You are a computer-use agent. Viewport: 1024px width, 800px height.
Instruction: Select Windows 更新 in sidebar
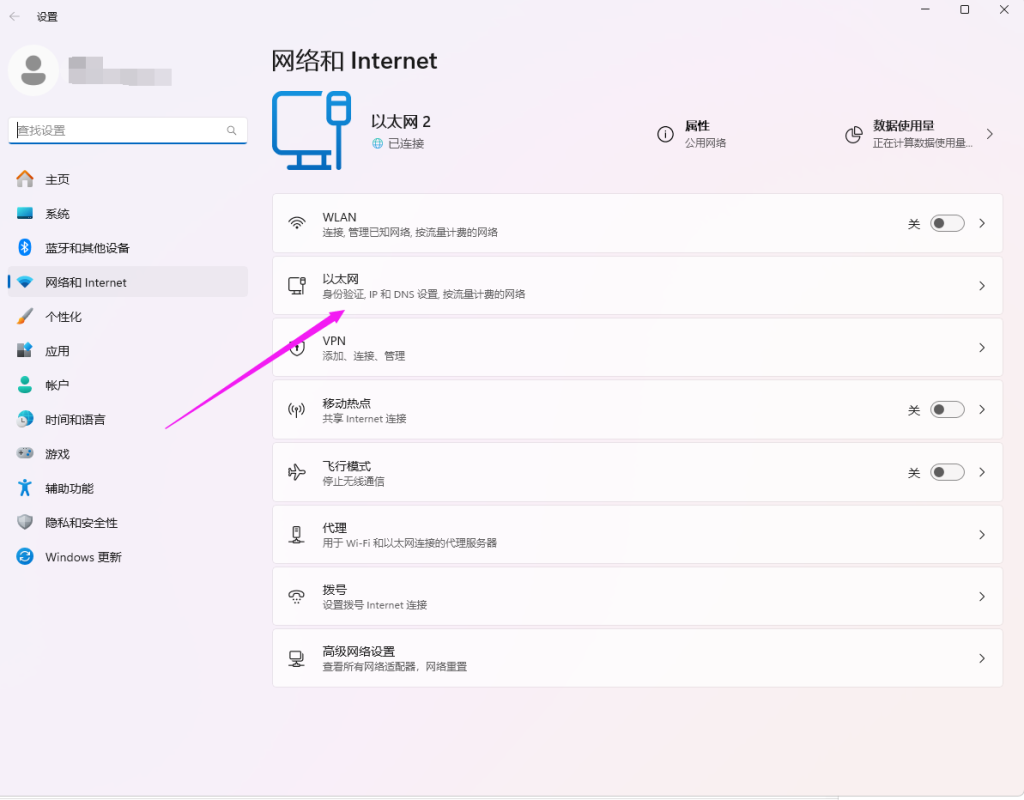point(83,557)
